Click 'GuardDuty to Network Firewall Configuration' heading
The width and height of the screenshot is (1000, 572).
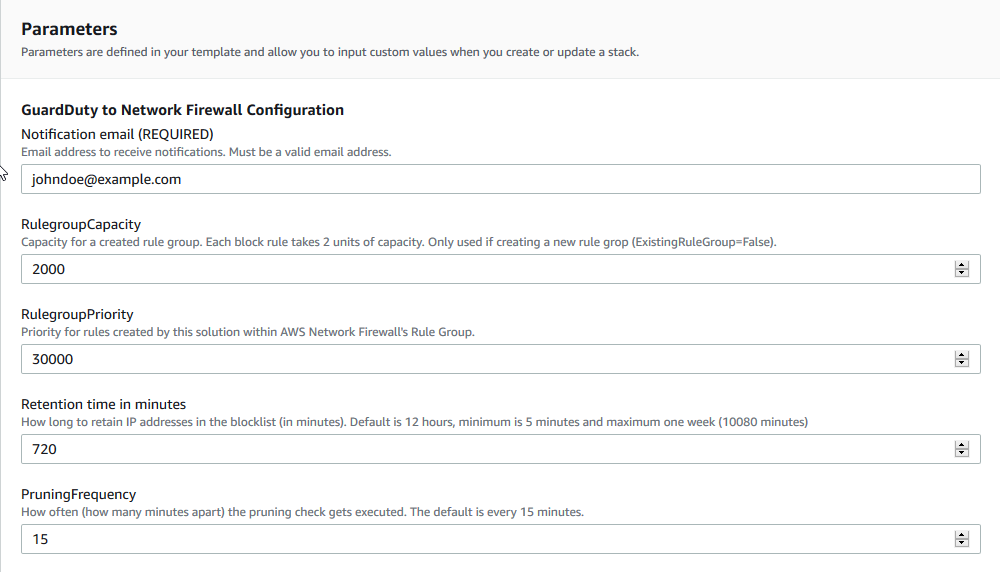[x=182, y=110]
